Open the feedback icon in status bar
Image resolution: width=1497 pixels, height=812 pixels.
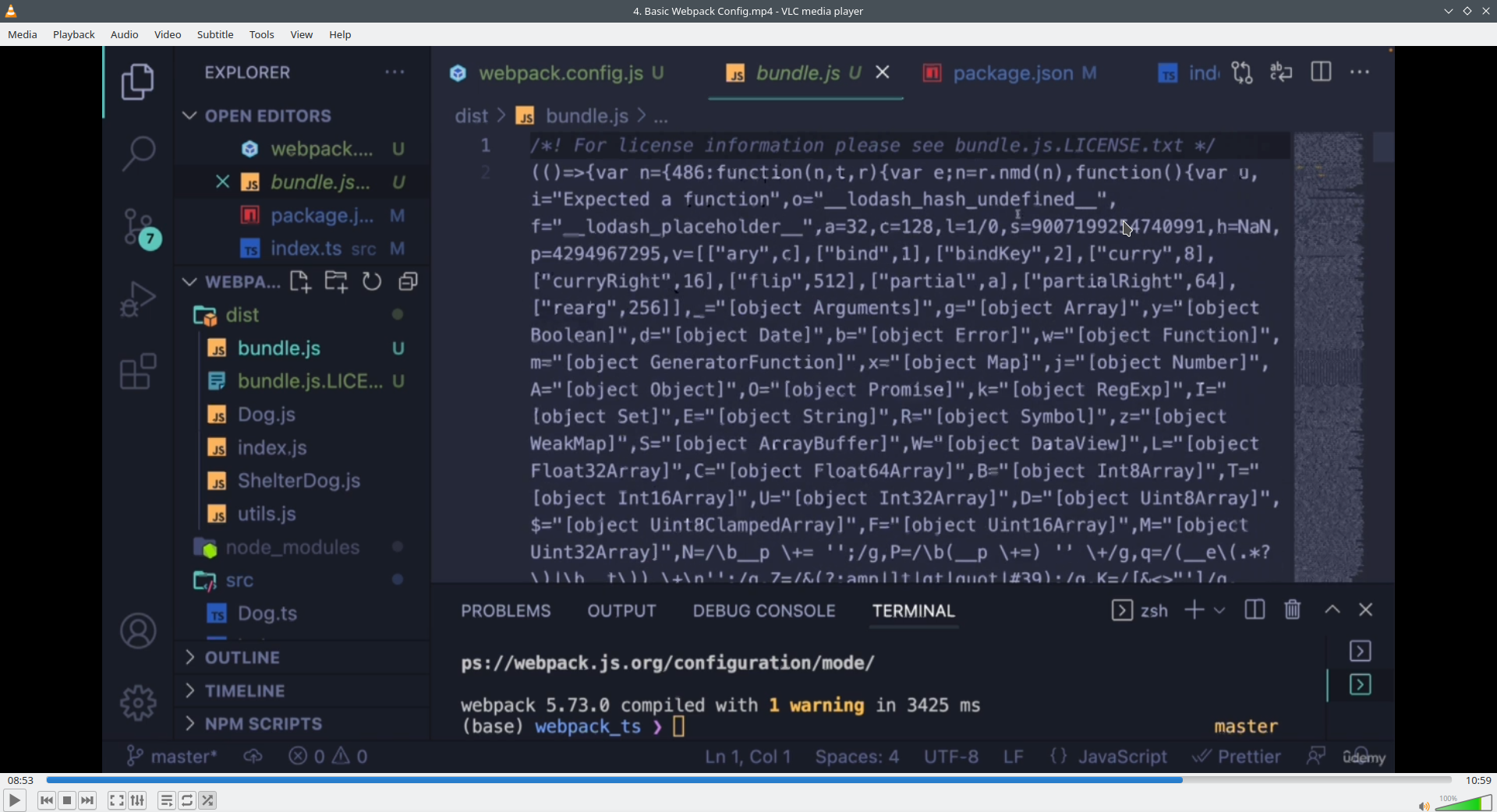point(1316,757)
